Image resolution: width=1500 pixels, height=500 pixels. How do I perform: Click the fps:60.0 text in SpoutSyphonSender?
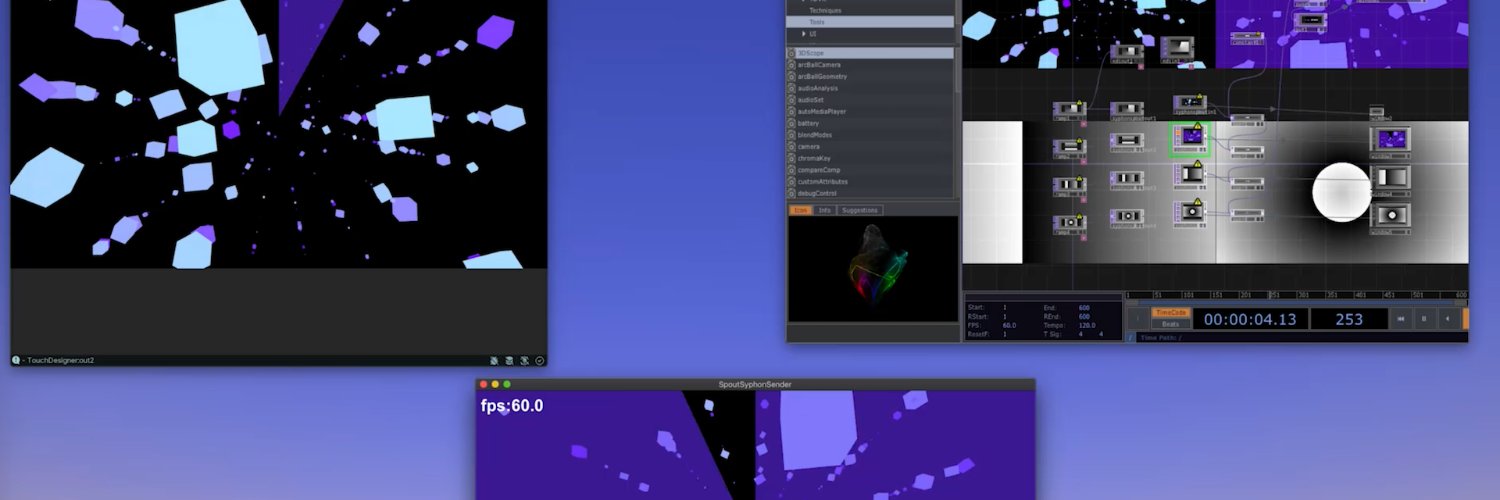512,405
